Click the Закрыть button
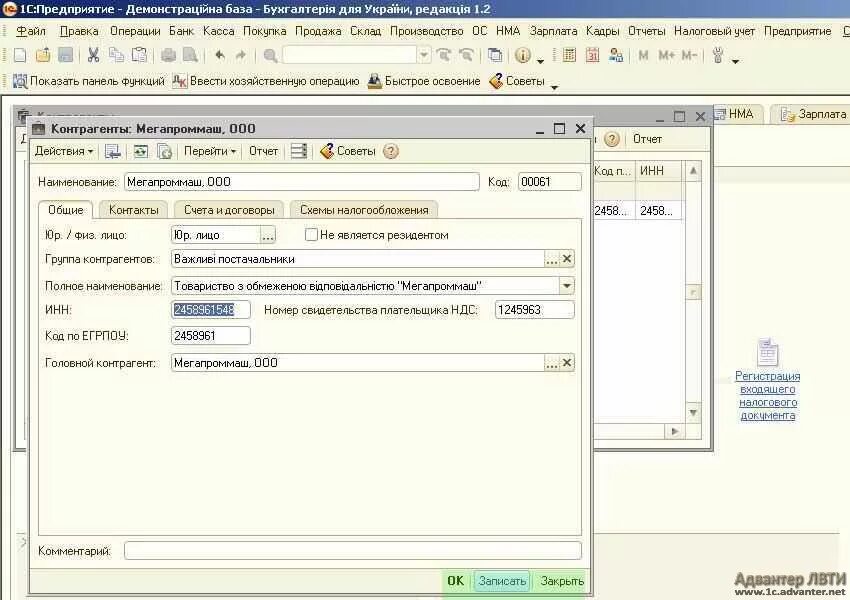This screenshot has height=600, width=850. (x=562, y=581)
